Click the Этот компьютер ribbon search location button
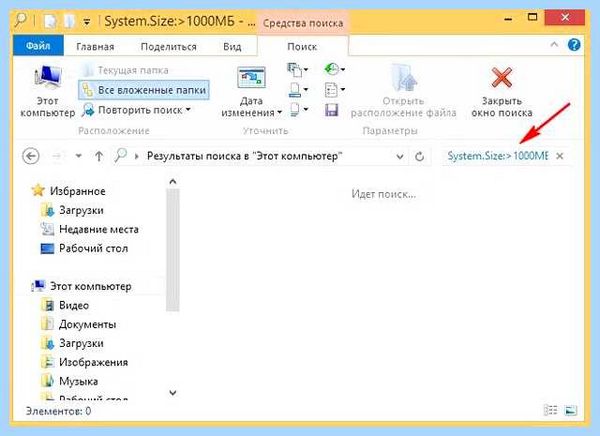The image size is (600, 436). coord(47,91)
